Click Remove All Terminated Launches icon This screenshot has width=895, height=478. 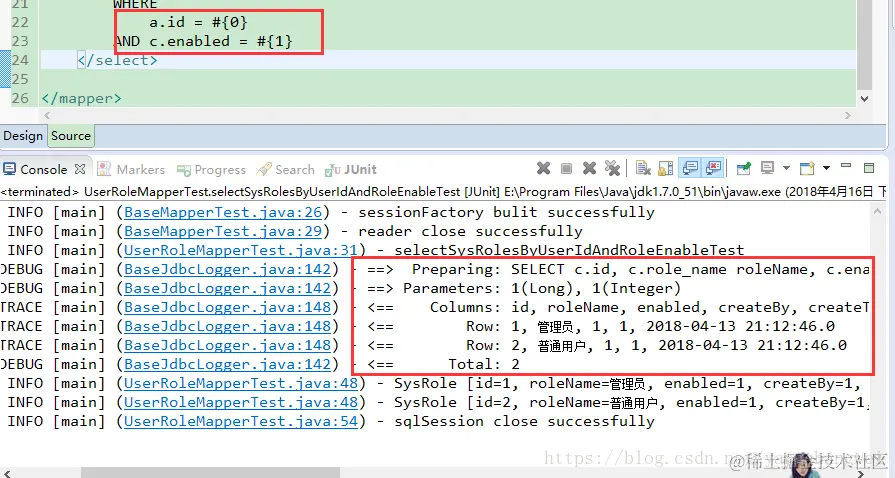(x=612, y=168)
